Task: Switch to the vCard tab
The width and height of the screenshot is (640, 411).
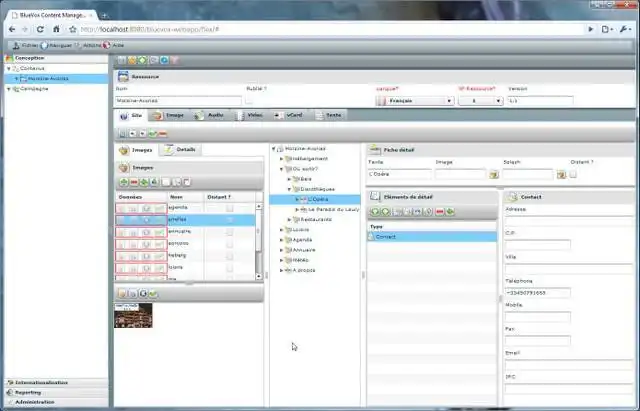Action: point(289,116)
